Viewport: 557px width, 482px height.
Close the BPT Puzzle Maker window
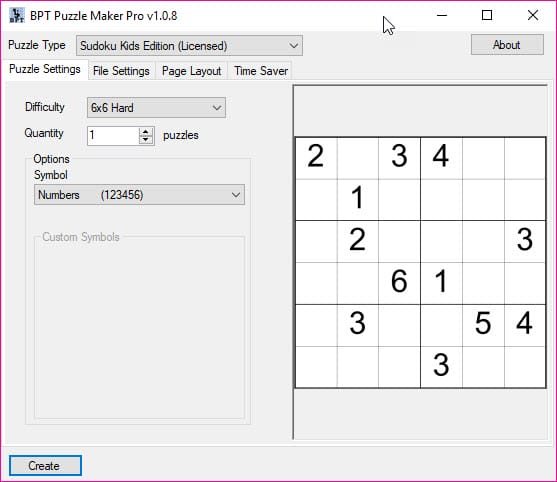[533, 15]
